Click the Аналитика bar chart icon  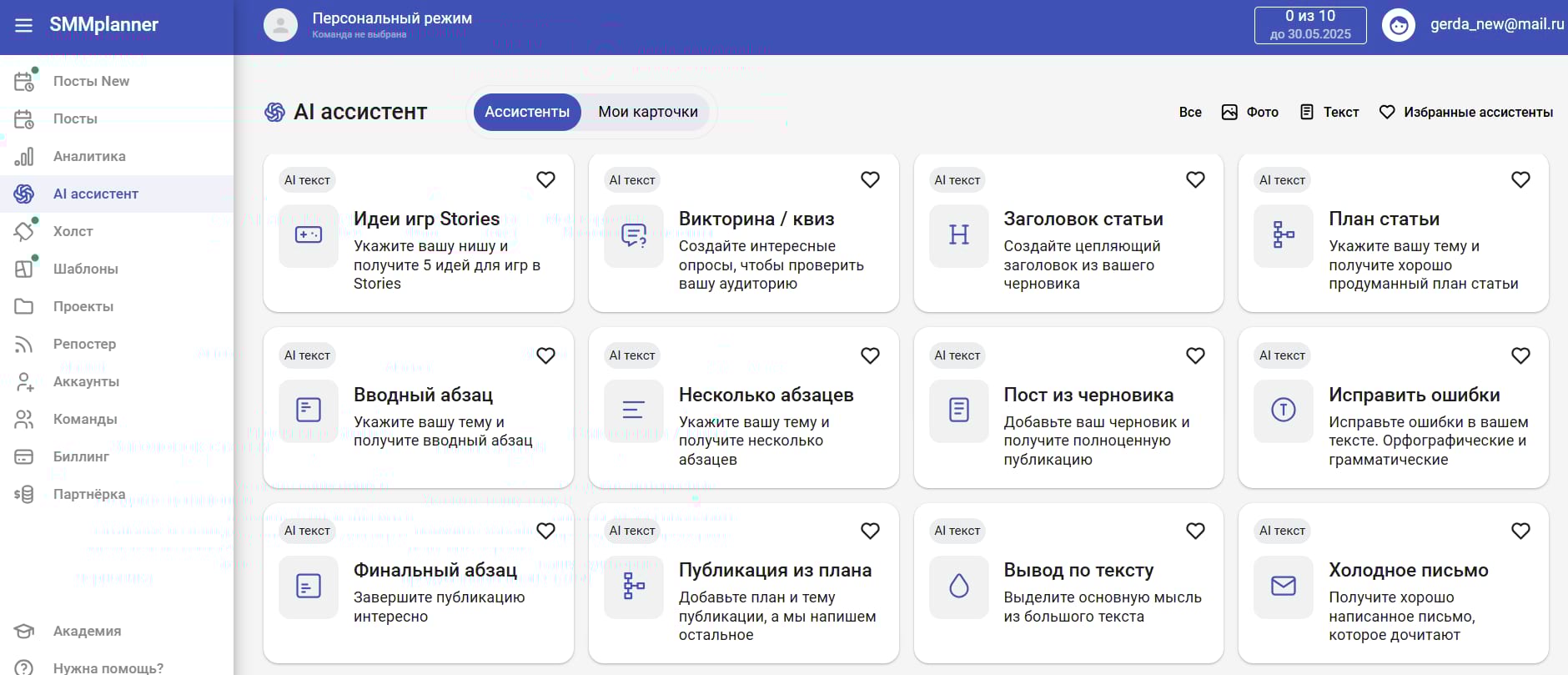click(24, 157)
